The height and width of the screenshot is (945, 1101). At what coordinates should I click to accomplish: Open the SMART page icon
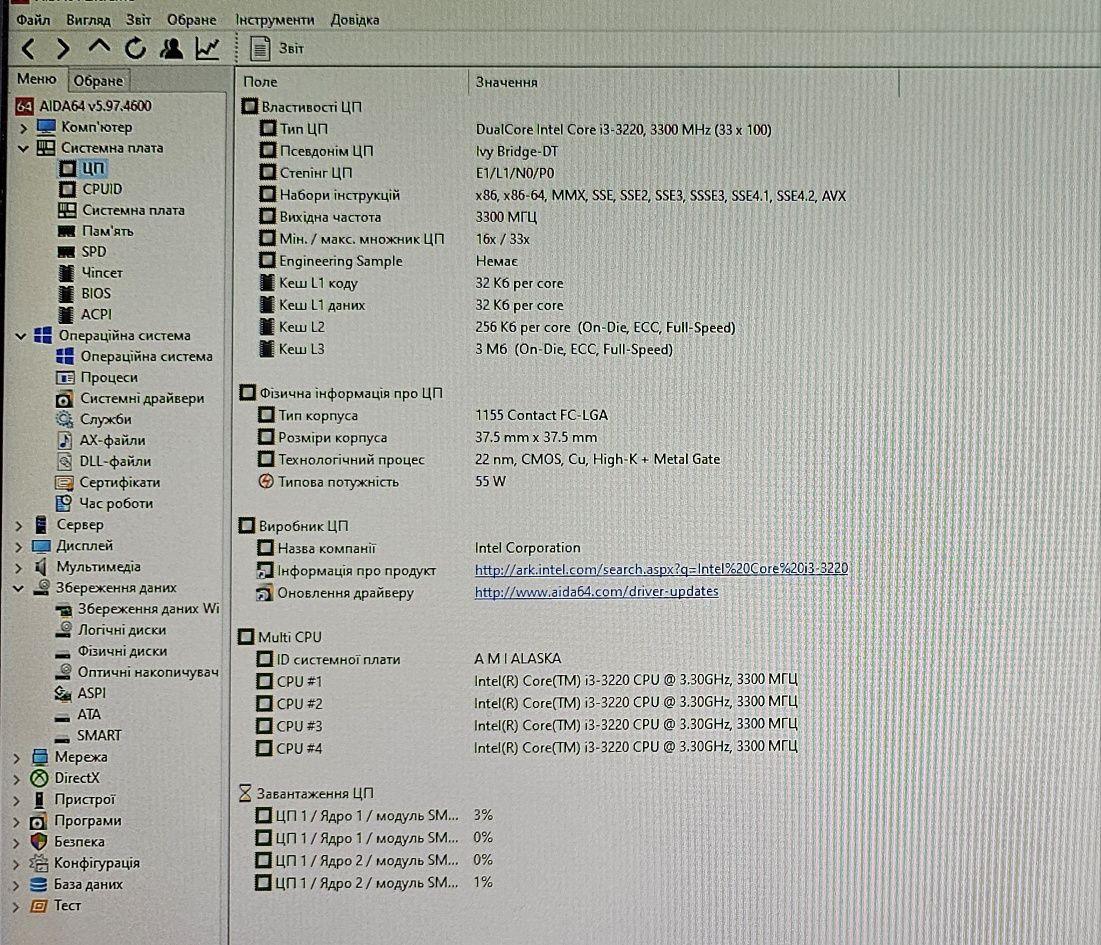click(x=62, y=737)
